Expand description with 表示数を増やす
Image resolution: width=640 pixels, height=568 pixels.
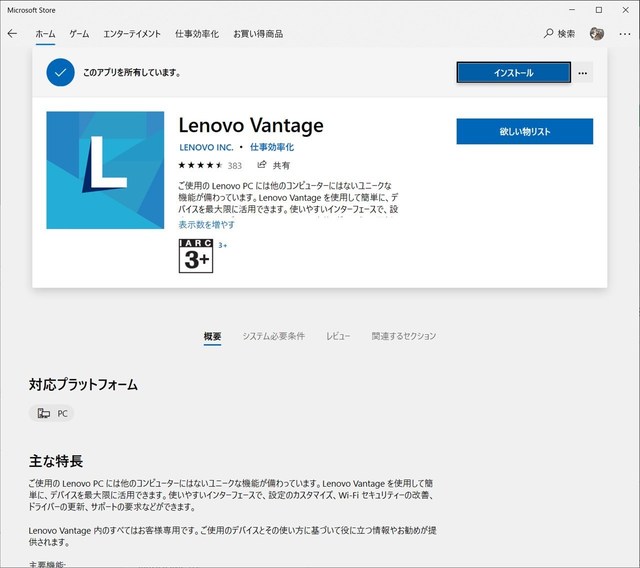[207, 224]
